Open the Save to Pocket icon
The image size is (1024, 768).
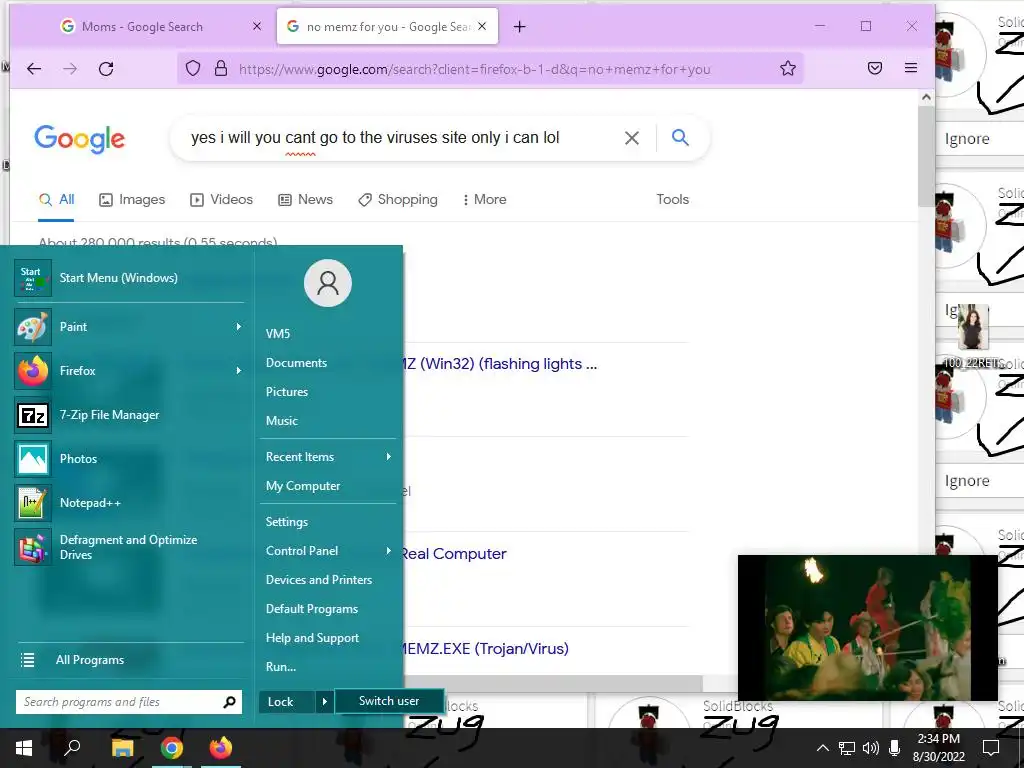pyautogui.click(x=875, y=69)
